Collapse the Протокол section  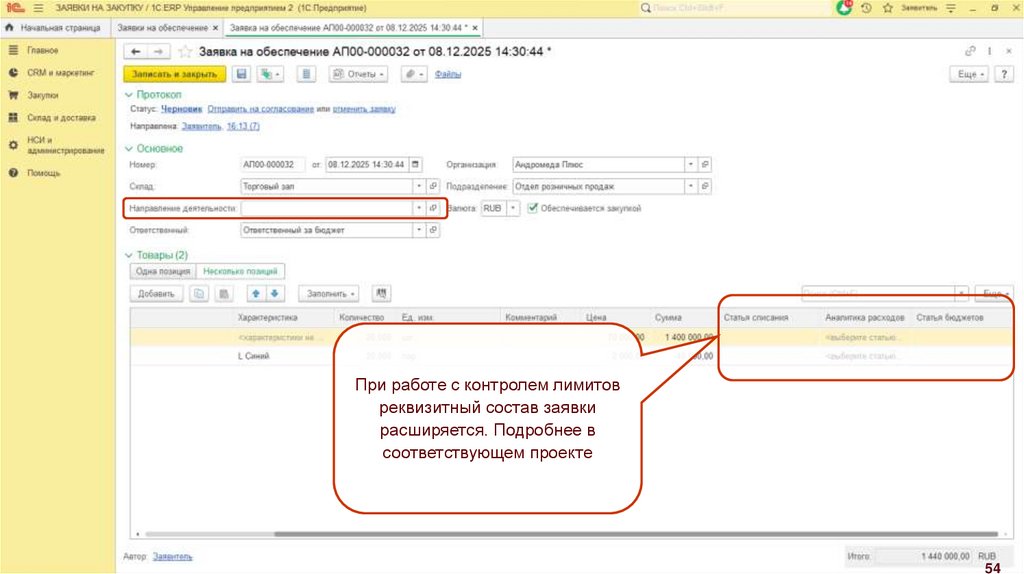coord(129,95)
